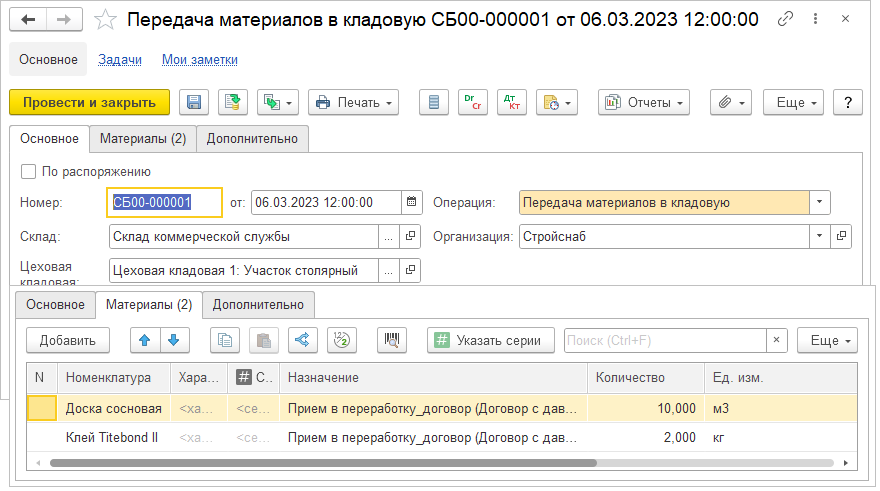Expand the Отчеты dropdown button
Screen dimensions: 880x491
point(644,103)
